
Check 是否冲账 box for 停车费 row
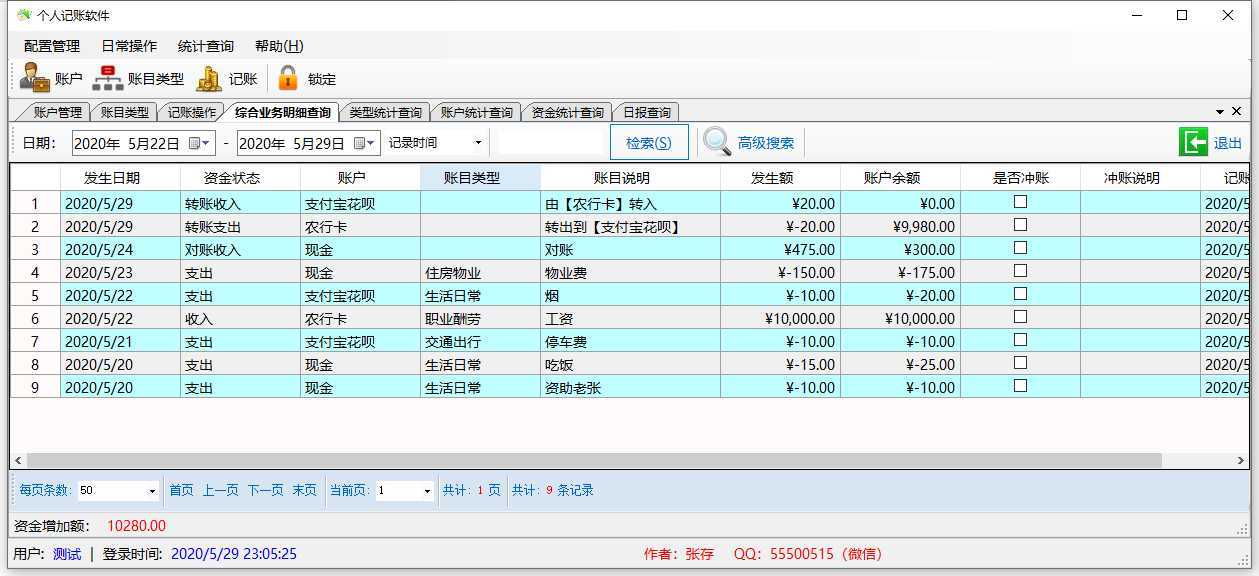click(x=1020, y=340)
